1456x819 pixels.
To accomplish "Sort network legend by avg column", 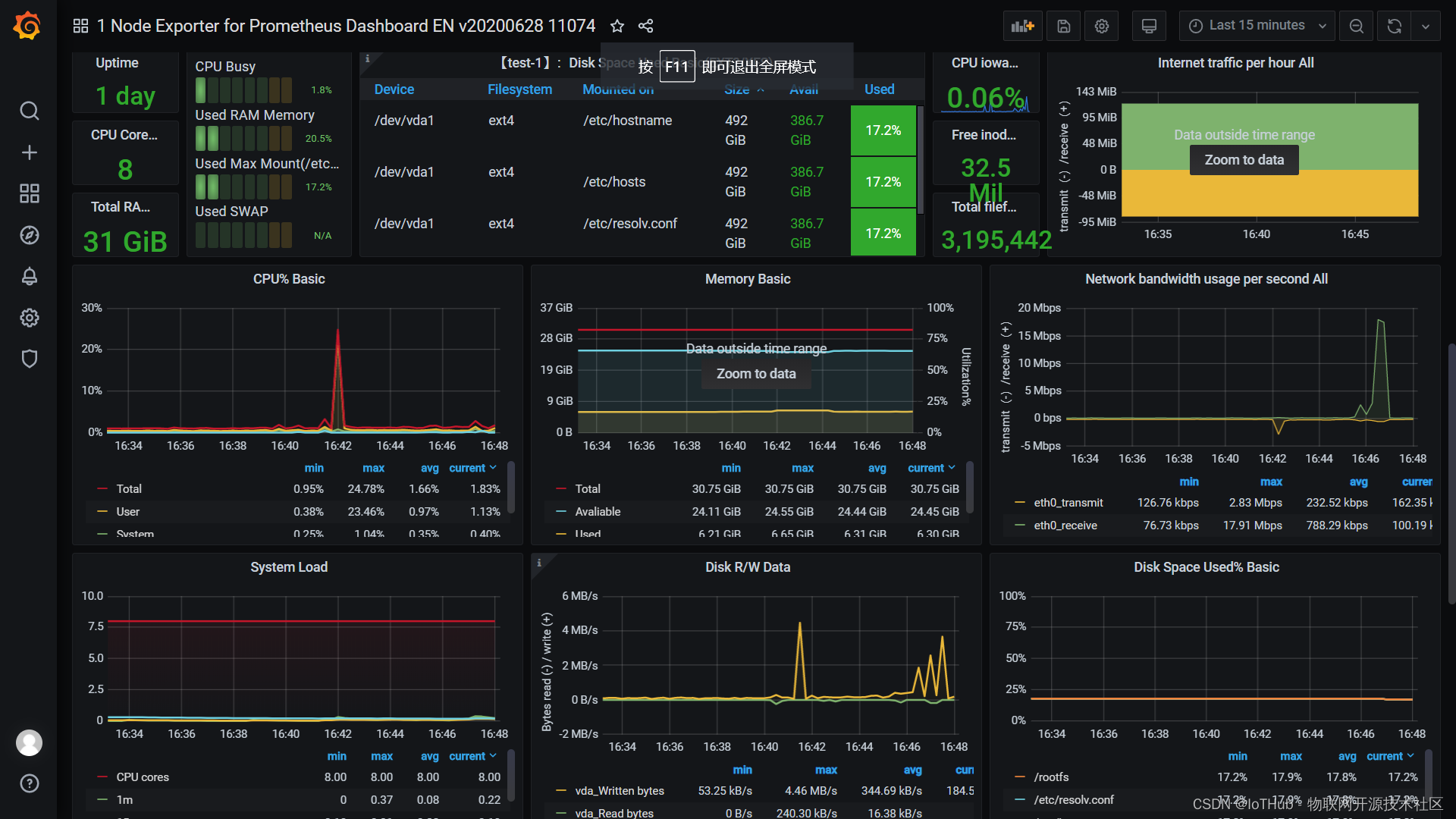I will click(1358, 482).
